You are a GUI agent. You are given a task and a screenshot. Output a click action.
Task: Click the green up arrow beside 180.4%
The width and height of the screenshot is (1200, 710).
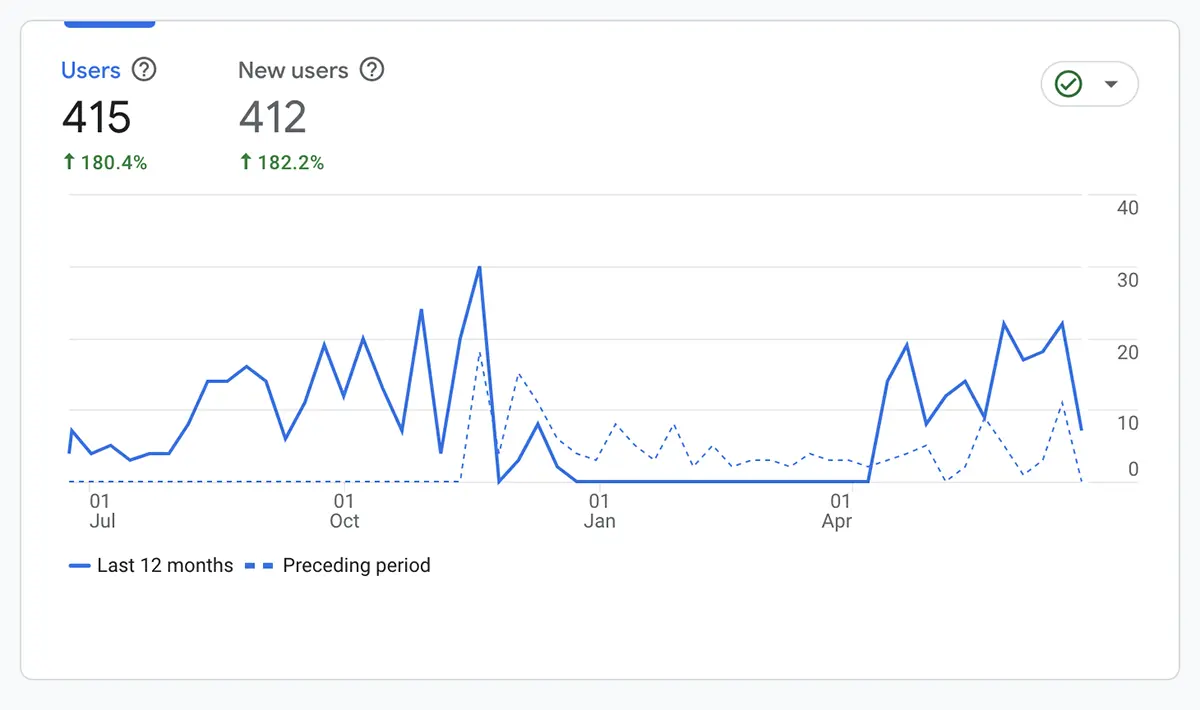point(69,162)
